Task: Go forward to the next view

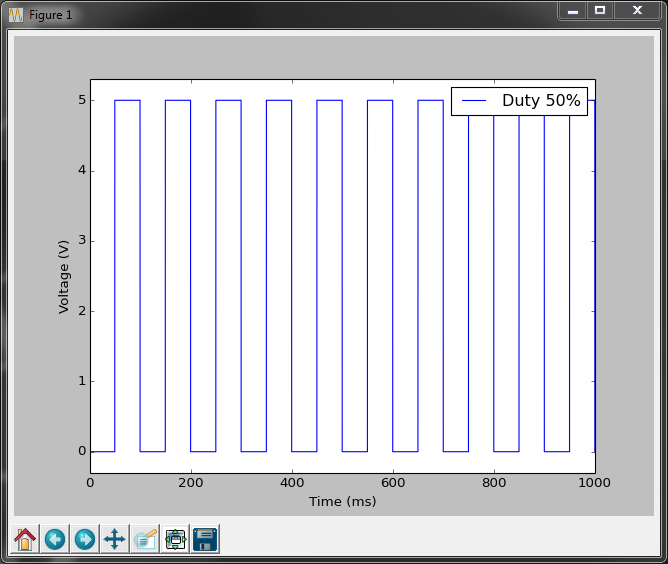Action: (x=85, y=540)
